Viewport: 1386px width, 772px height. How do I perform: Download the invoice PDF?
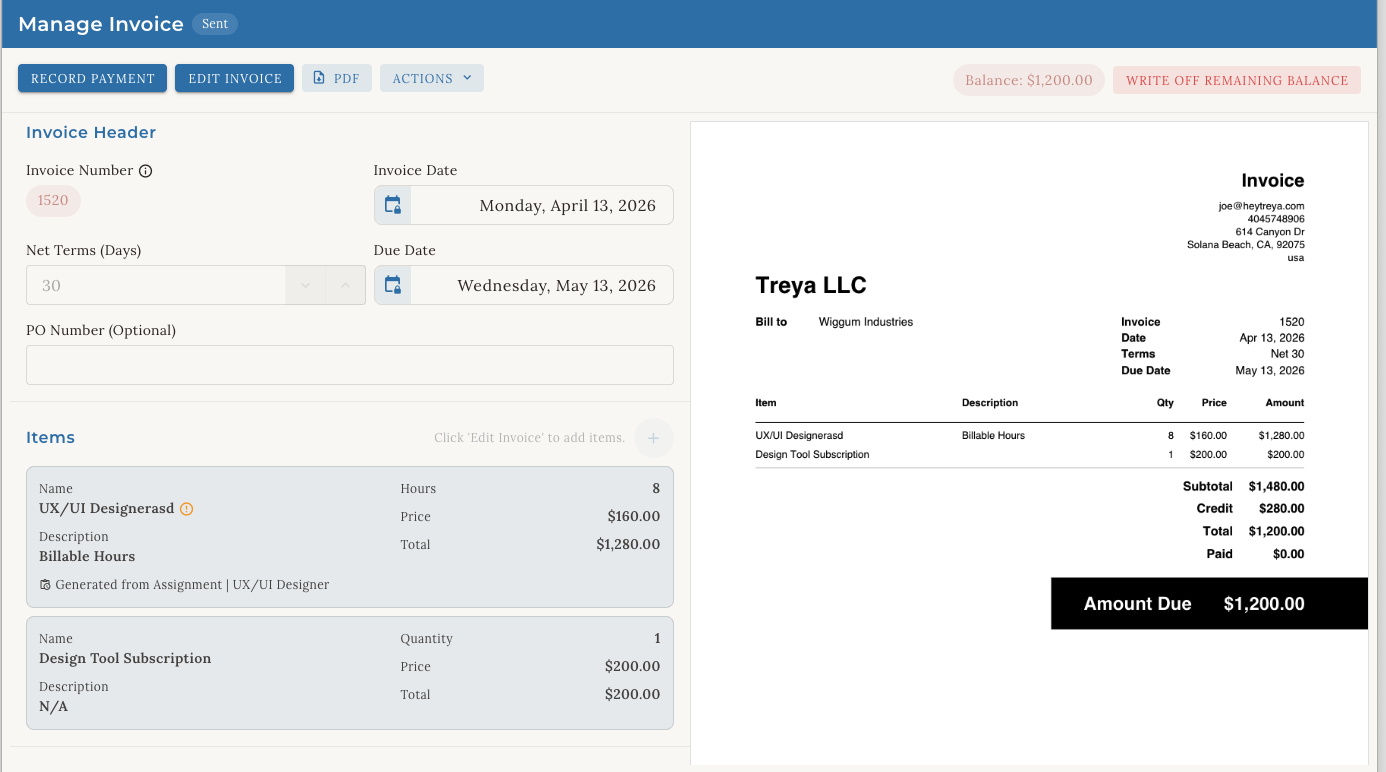coord(337,78)
